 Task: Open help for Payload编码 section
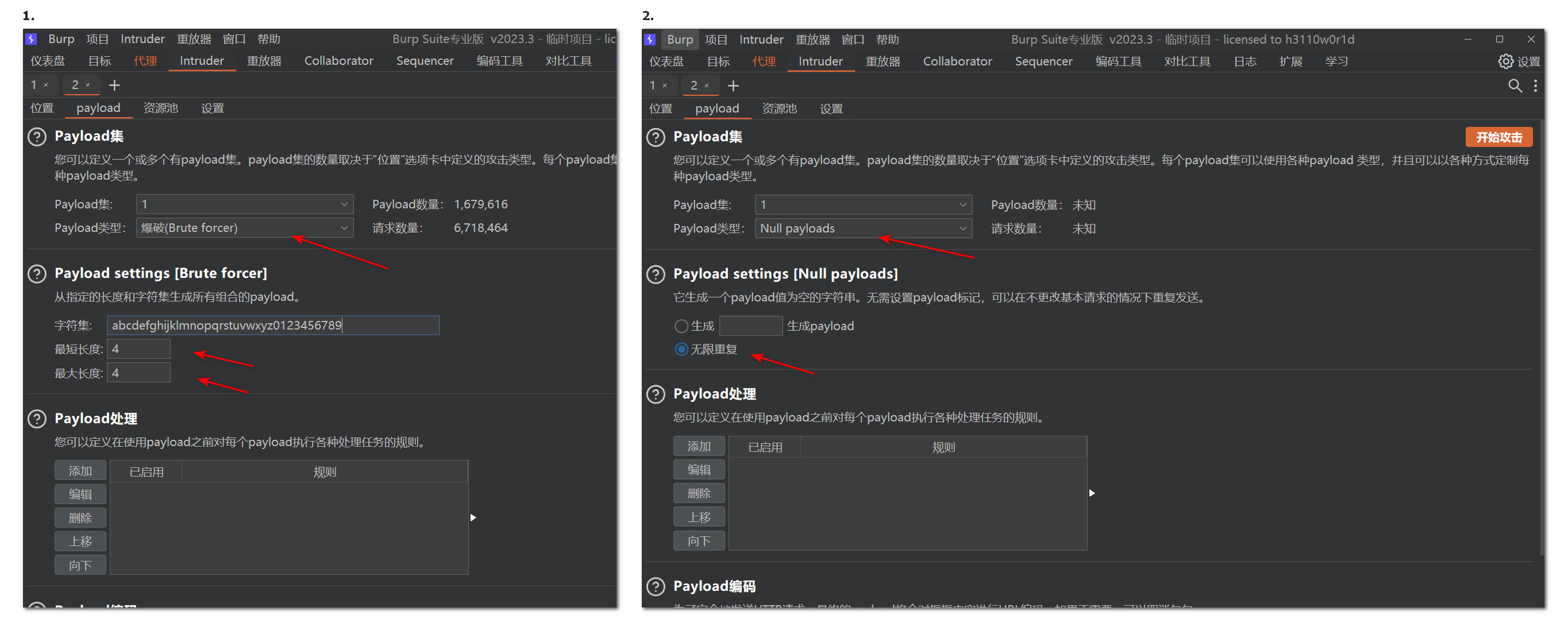655,587
